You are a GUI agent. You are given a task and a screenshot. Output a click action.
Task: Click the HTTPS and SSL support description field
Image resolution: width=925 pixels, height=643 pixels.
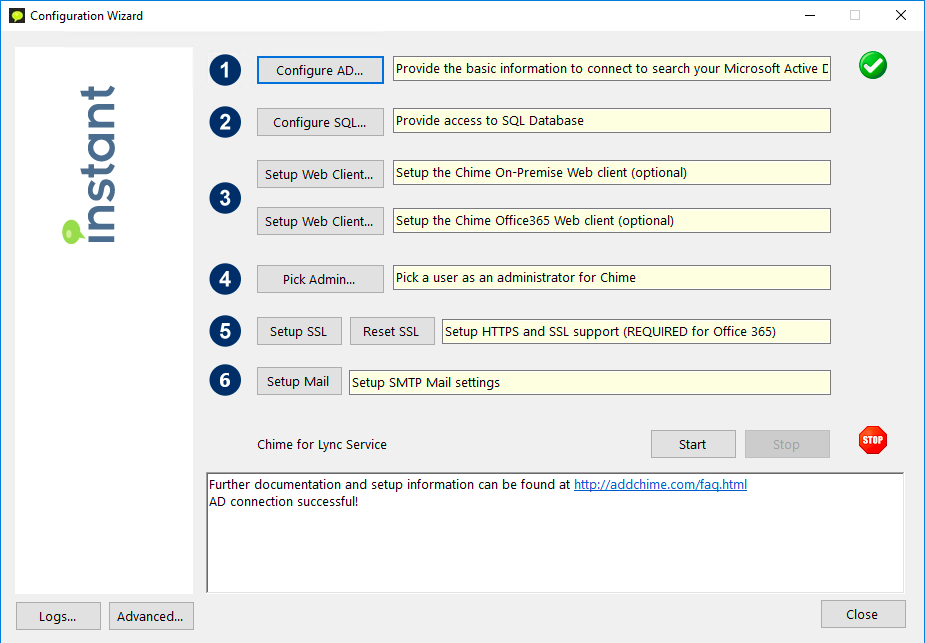point(637,332)
